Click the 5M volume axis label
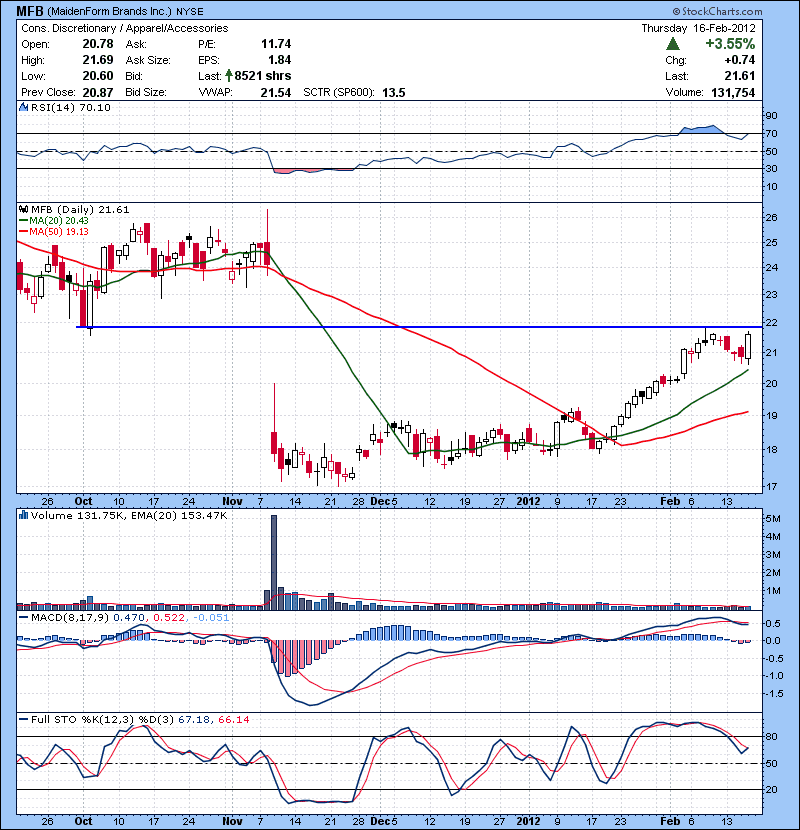Screen dimensions: 800x830 pos(773,519)
